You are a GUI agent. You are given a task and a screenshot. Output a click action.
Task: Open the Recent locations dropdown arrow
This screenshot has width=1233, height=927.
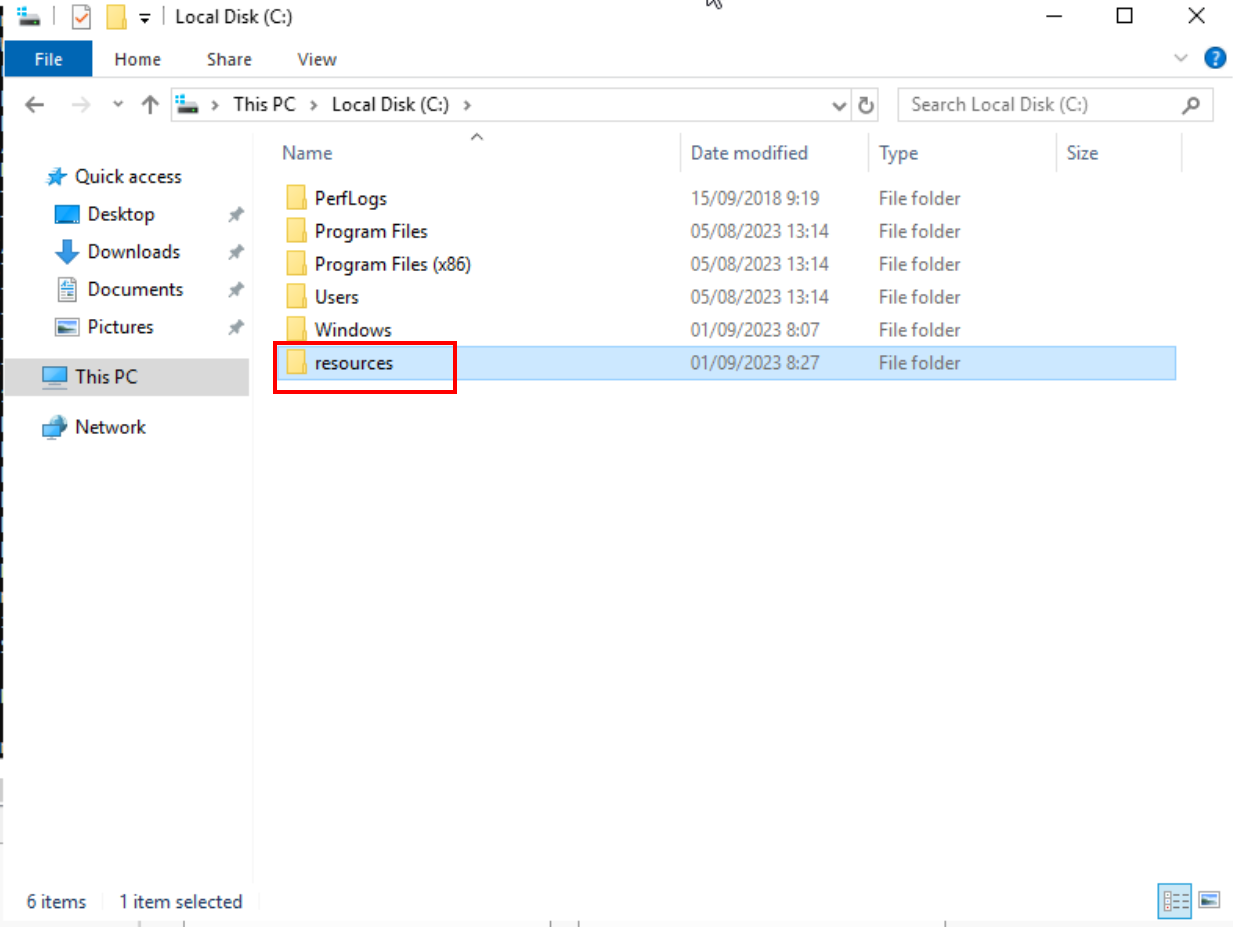118,105
